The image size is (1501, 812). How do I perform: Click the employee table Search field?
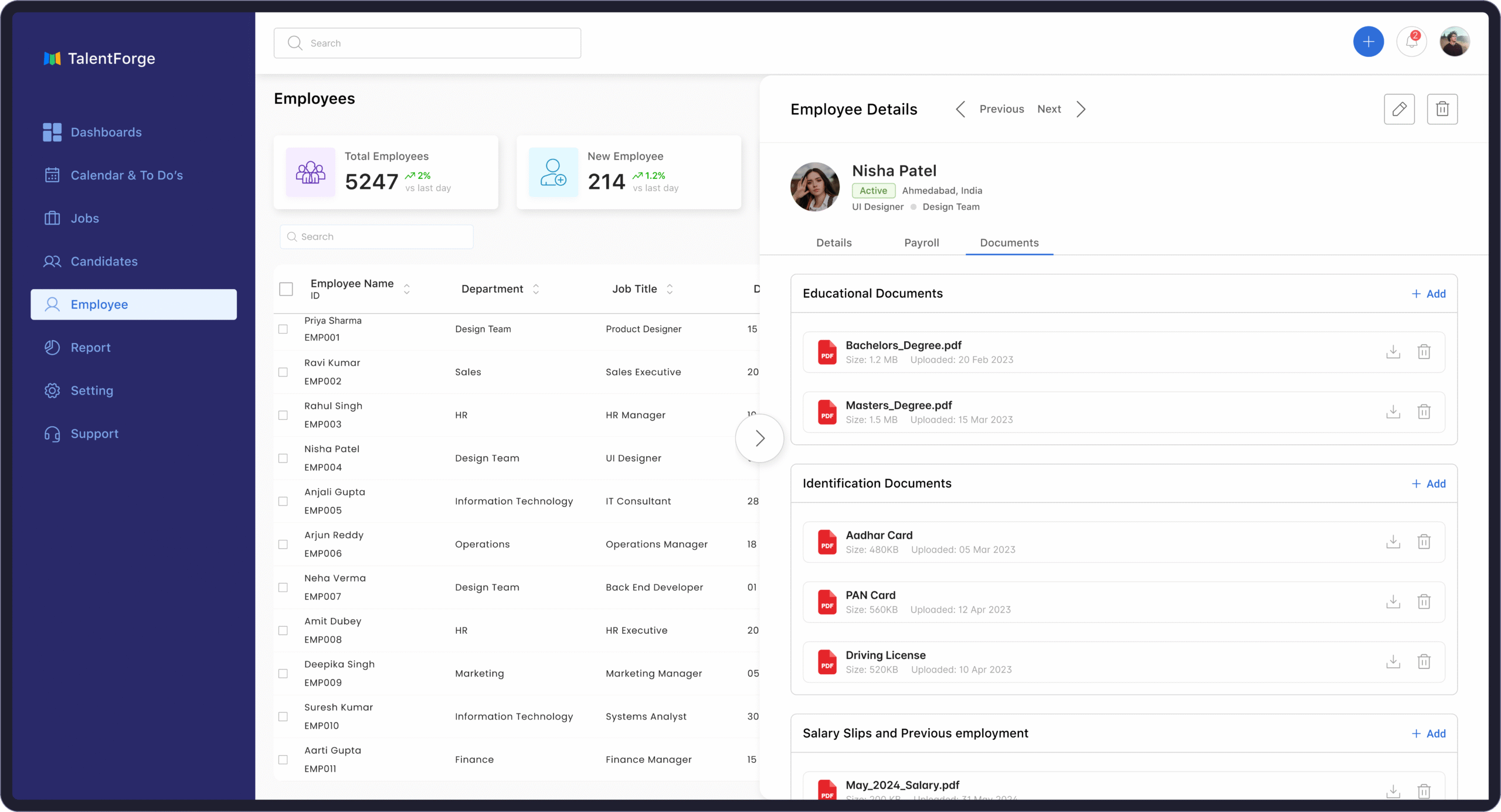(x=376, y=237)
